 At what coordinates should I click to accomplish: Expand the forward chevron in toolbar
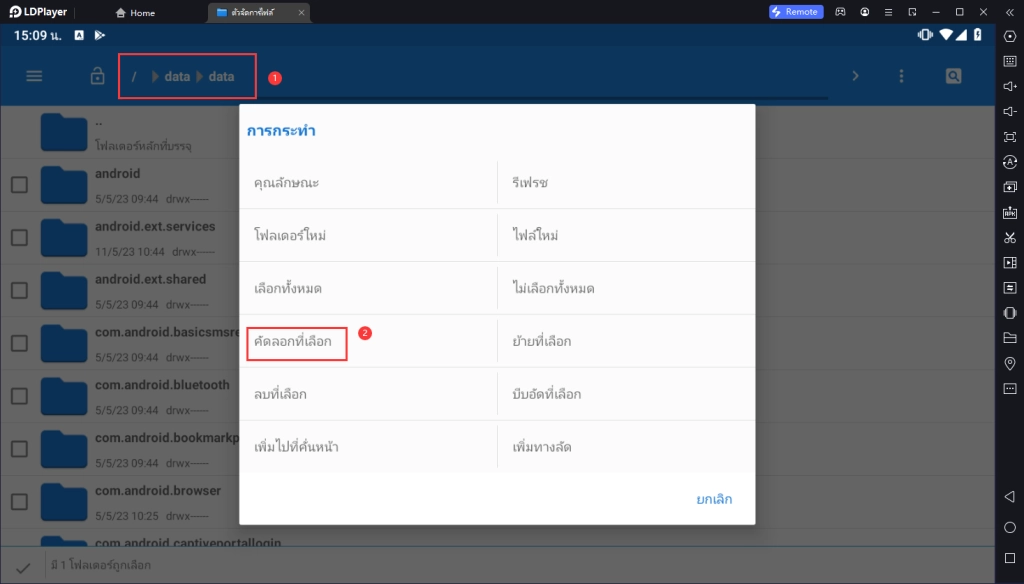point(855,76)
